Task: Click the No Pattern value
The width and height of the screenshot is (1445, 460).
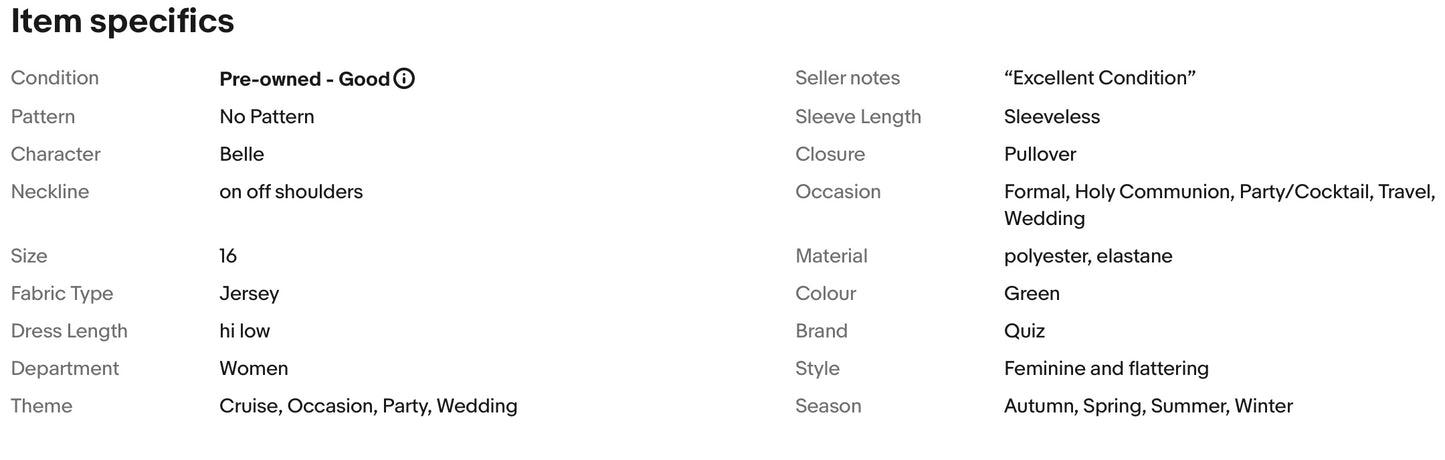Action: point(267,117)
